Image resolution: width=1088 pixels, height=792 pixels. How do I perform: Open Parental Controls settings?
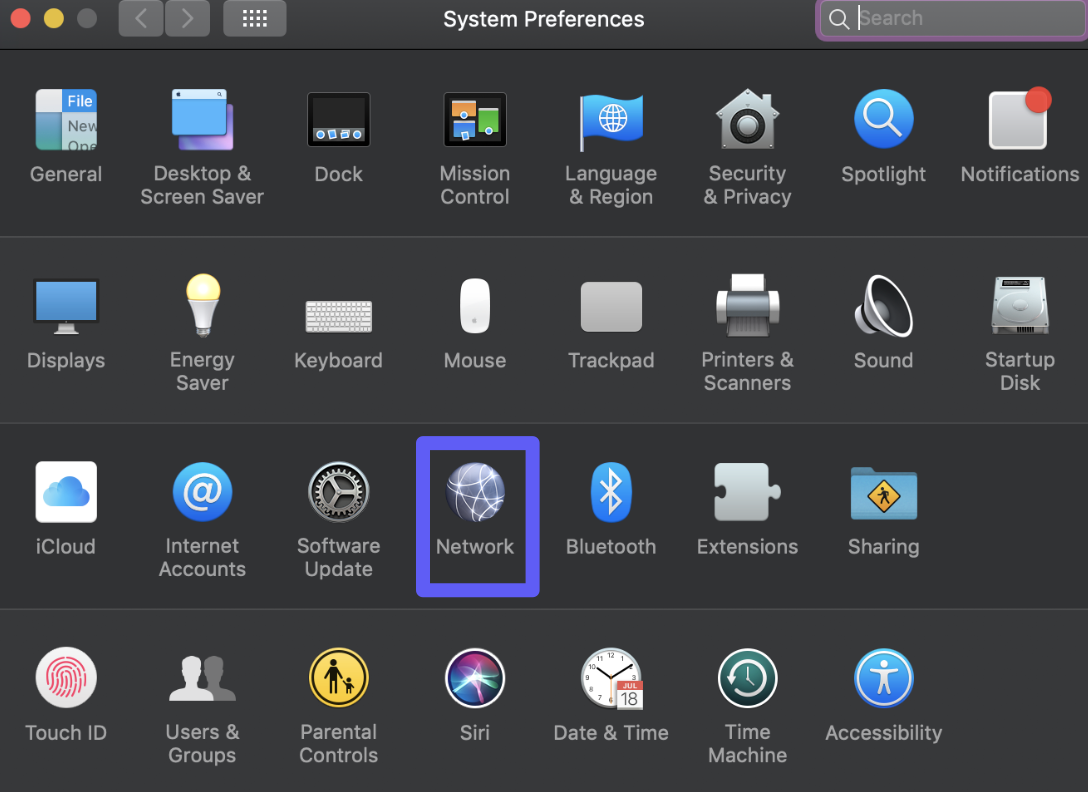[x=338, y=679]
